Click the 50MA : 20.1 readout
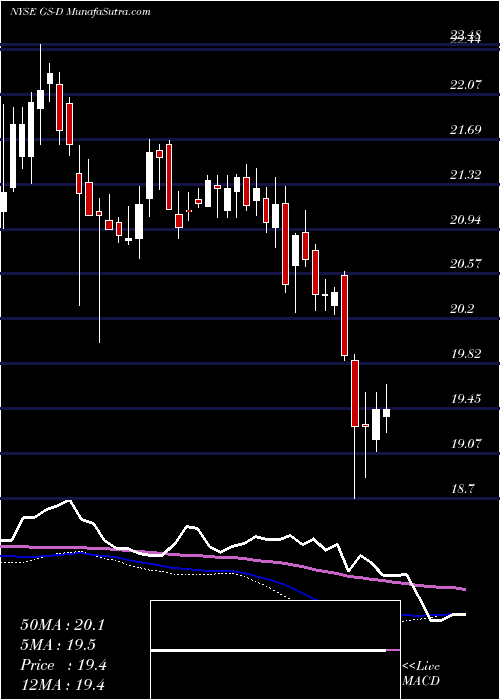The height and width of the screenshot is (700, 500). click(63, 625)
